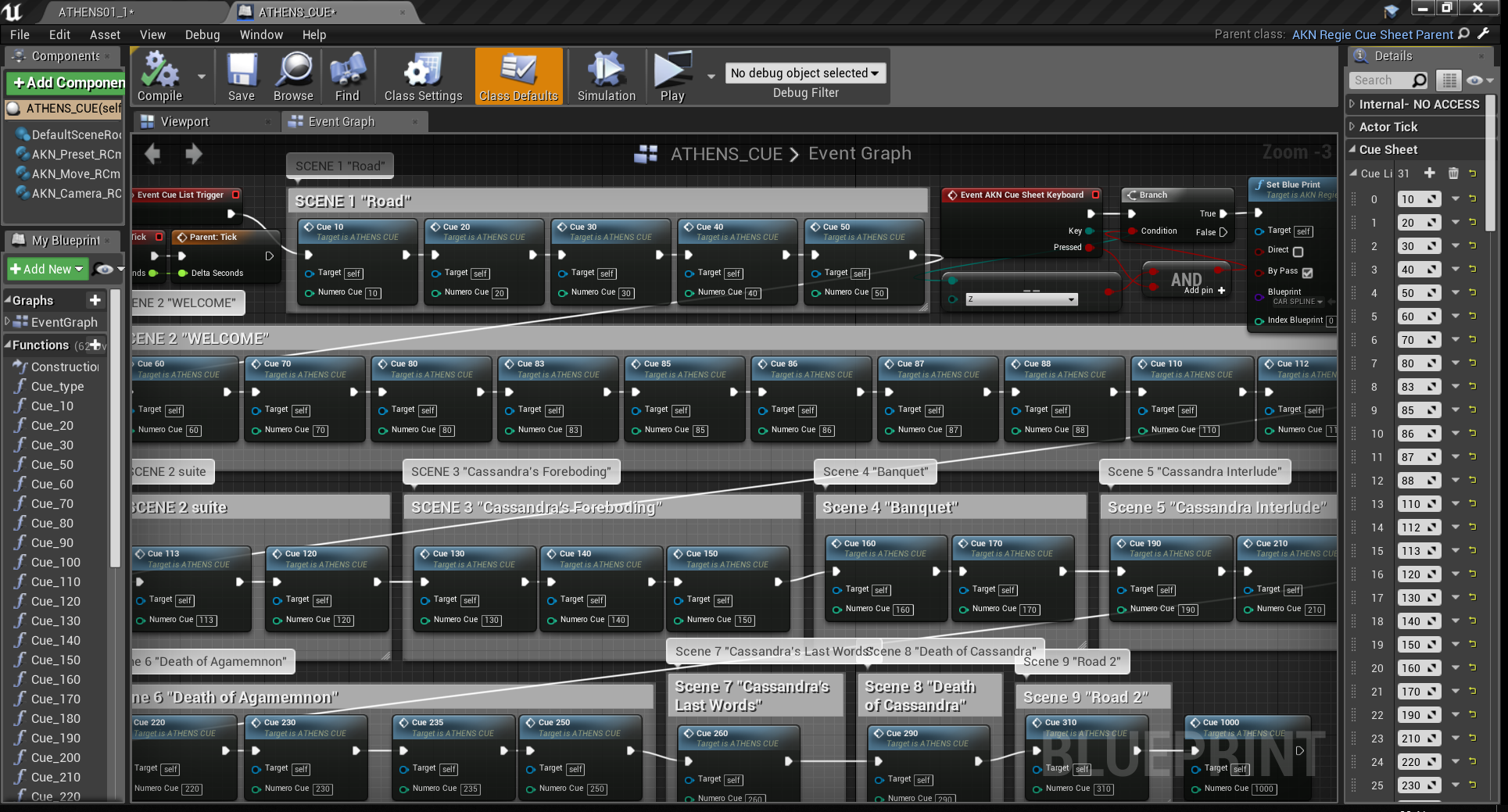Toggle the My Blueprint view options eye
1508x812 pixels.
point(109,269)
